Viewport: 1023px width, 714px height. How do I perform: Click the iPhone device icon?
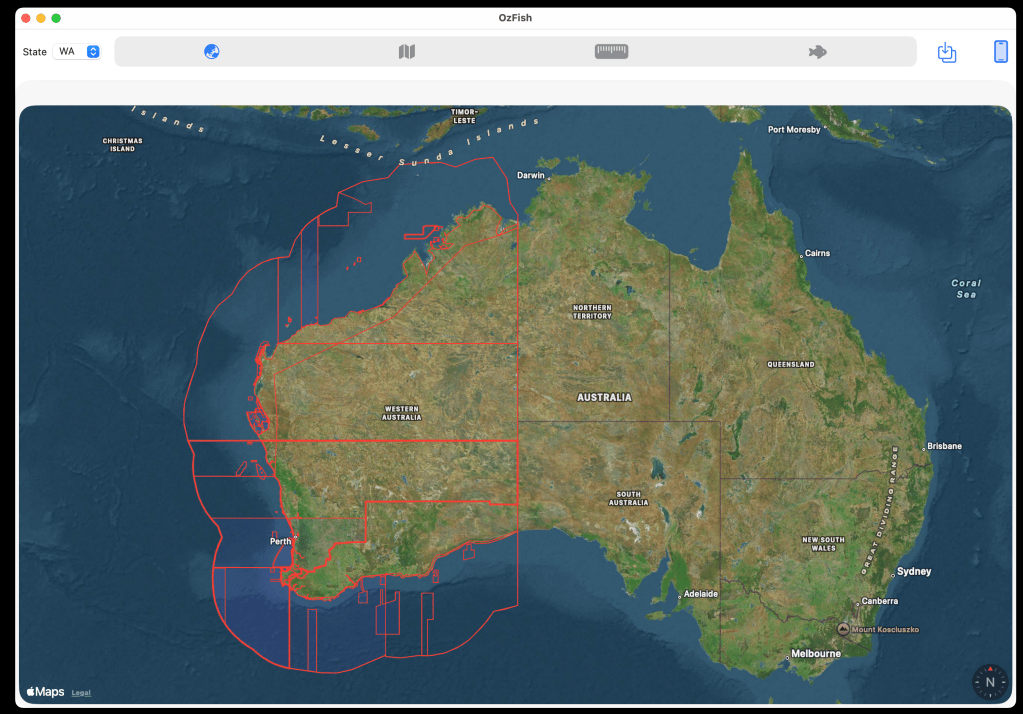click(x=1000, y=52)
